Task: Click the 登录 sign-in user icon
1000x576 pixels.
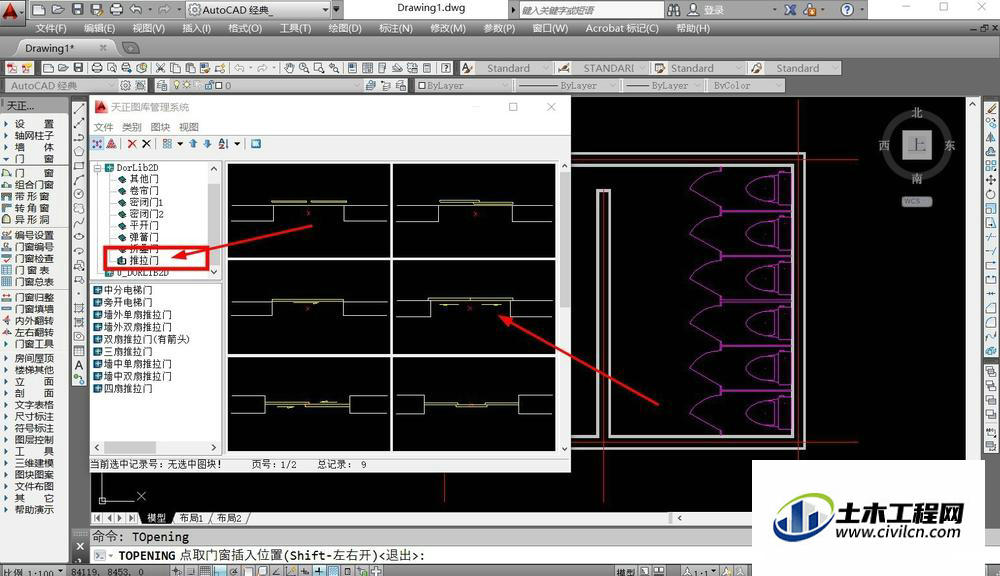Action: coord(693,10)
